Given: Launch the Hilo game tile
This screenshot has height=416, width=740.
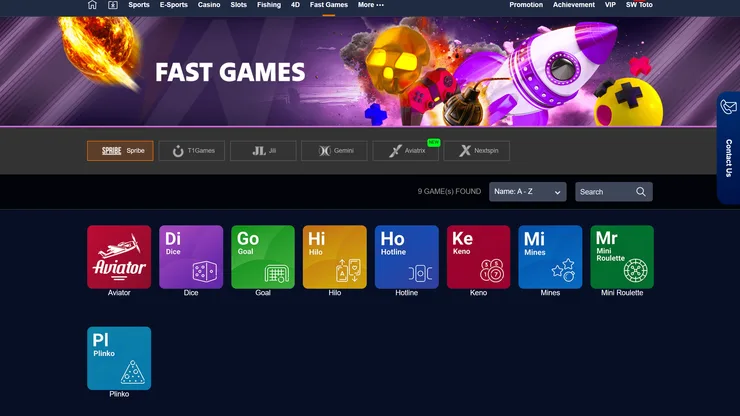Looking at the screenshot, I should 335,257.
